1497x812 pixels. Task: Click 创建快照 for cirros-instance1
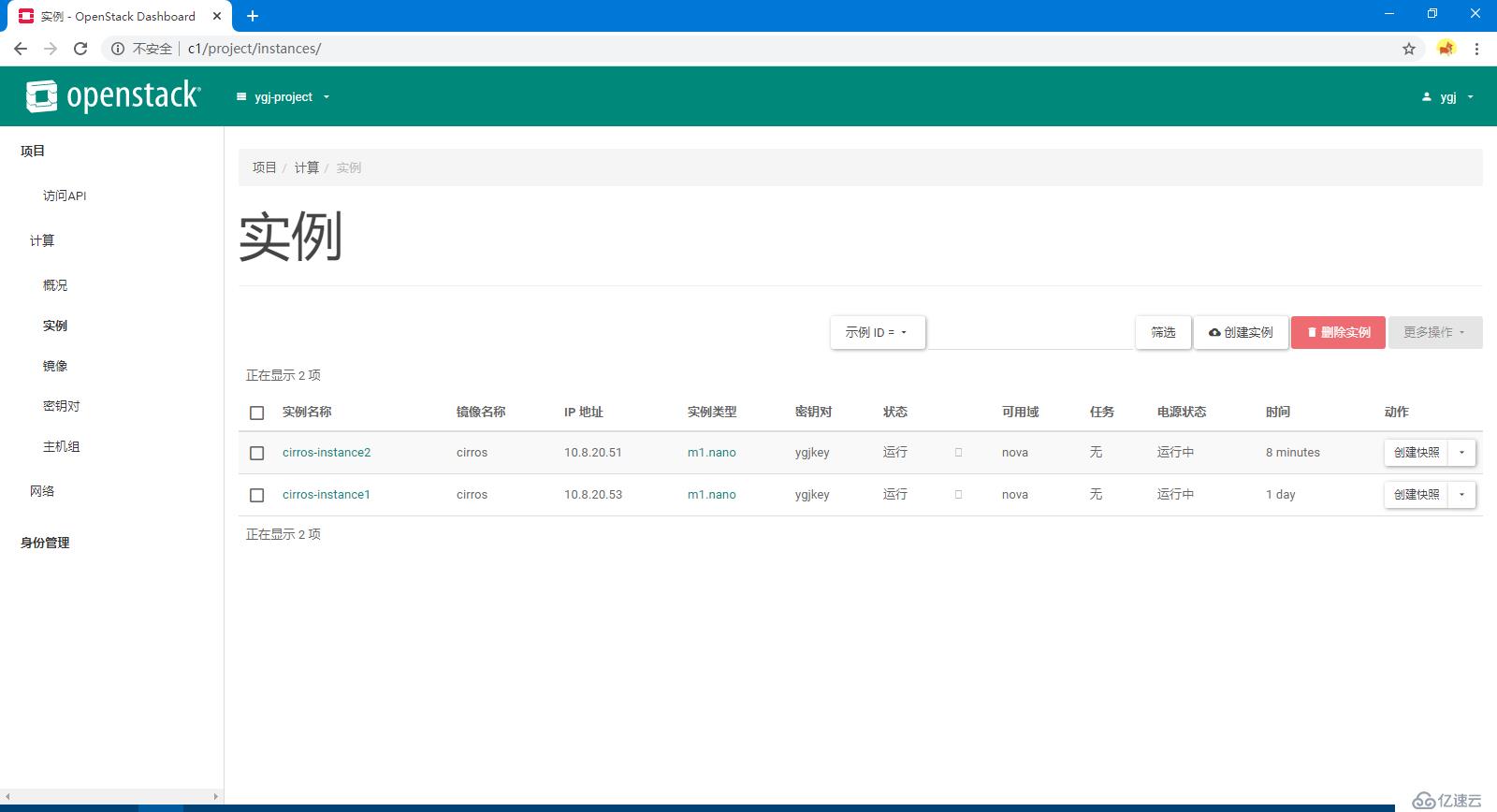pyautogui.click(x=1417, y=494)
